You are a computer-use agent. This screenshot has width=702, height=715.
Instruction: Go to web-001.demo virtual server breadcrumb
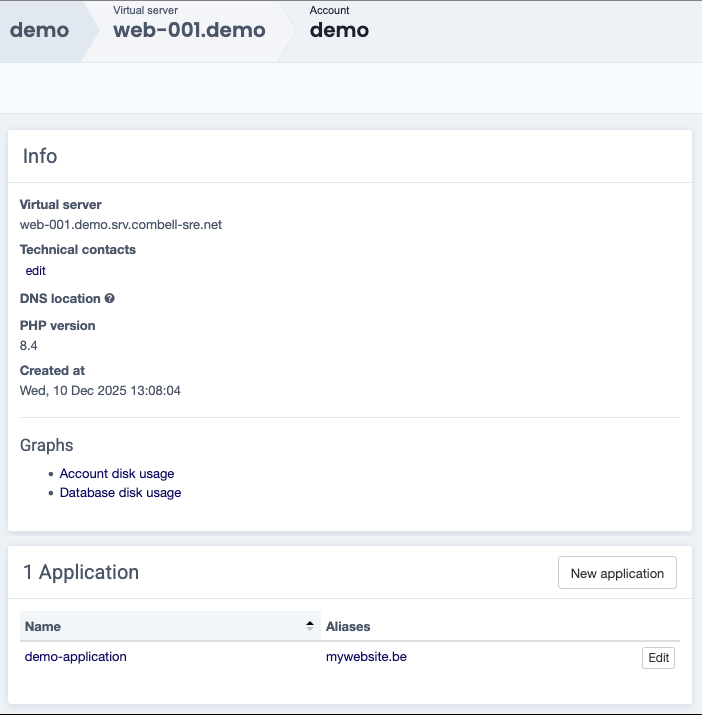(189, 30)
